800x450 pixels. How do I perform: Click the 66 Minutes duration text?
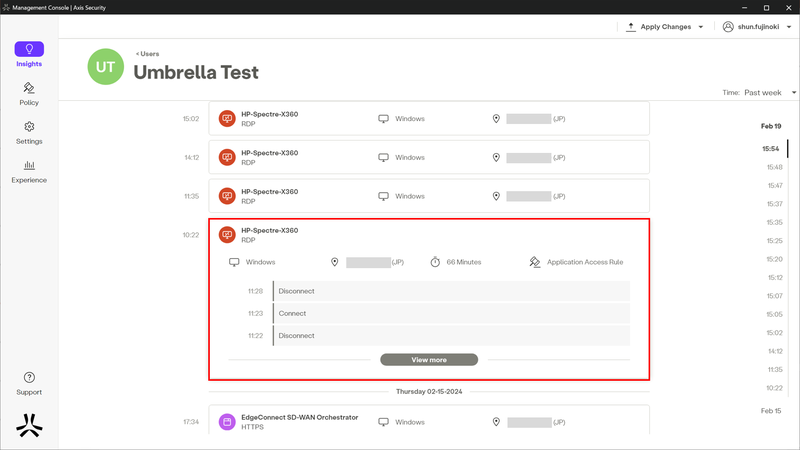pyautogui.click(x=464, y=262)
